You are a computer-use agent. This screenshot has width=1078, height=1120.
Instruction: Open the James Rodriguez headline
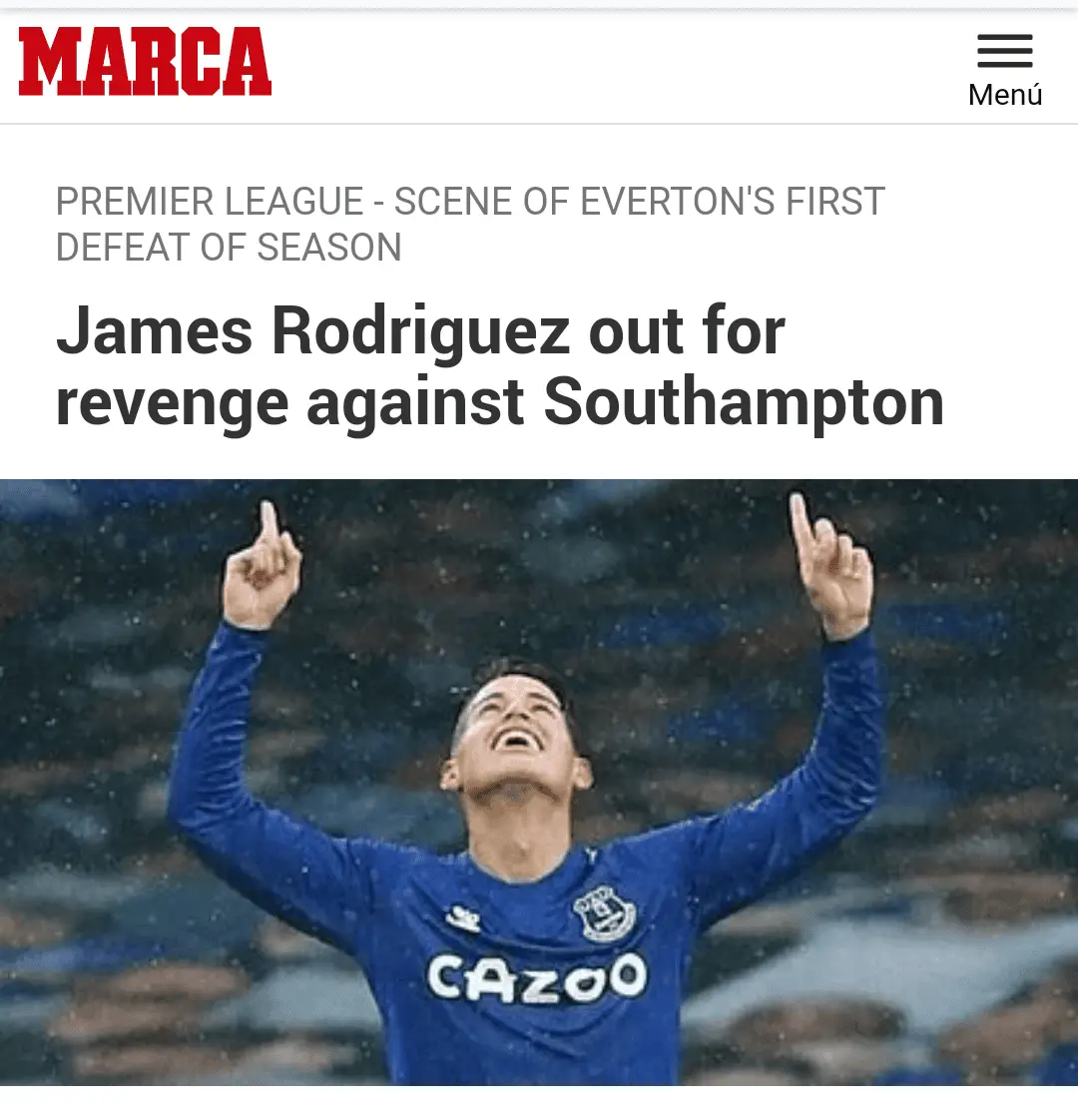500,365
